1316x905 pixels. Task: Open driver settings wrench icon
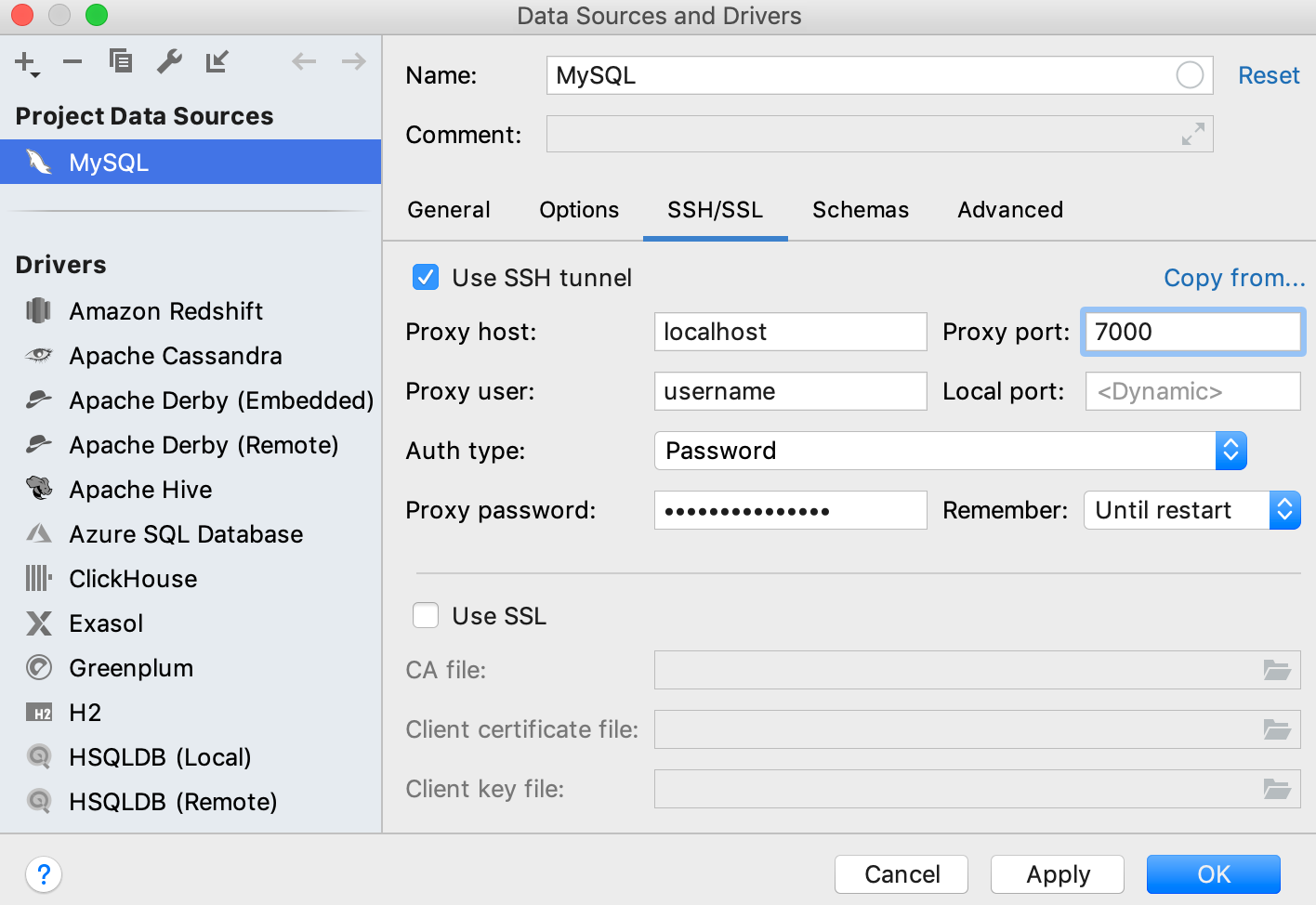coord(169,61)
